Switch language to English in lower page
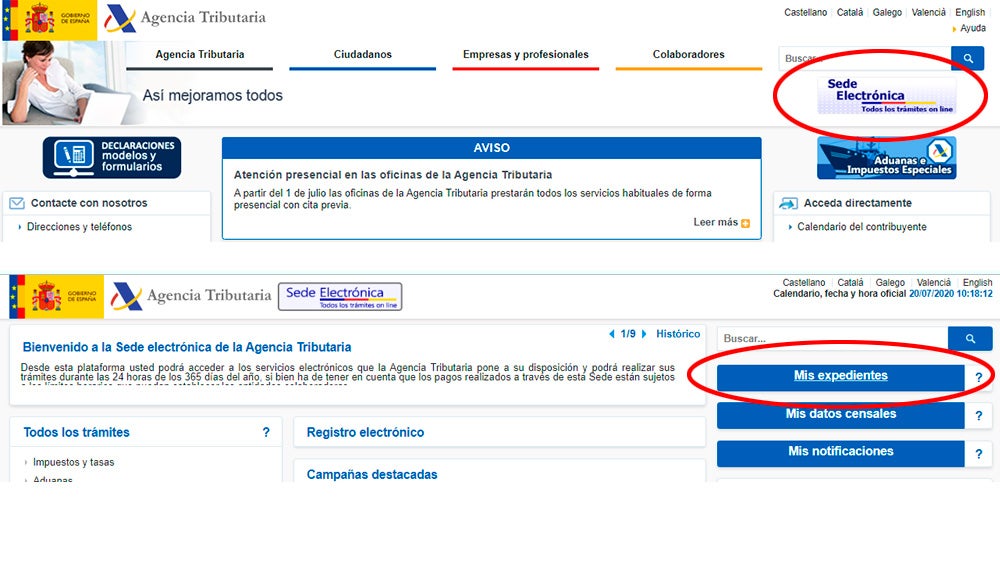 tap(977, 283)
